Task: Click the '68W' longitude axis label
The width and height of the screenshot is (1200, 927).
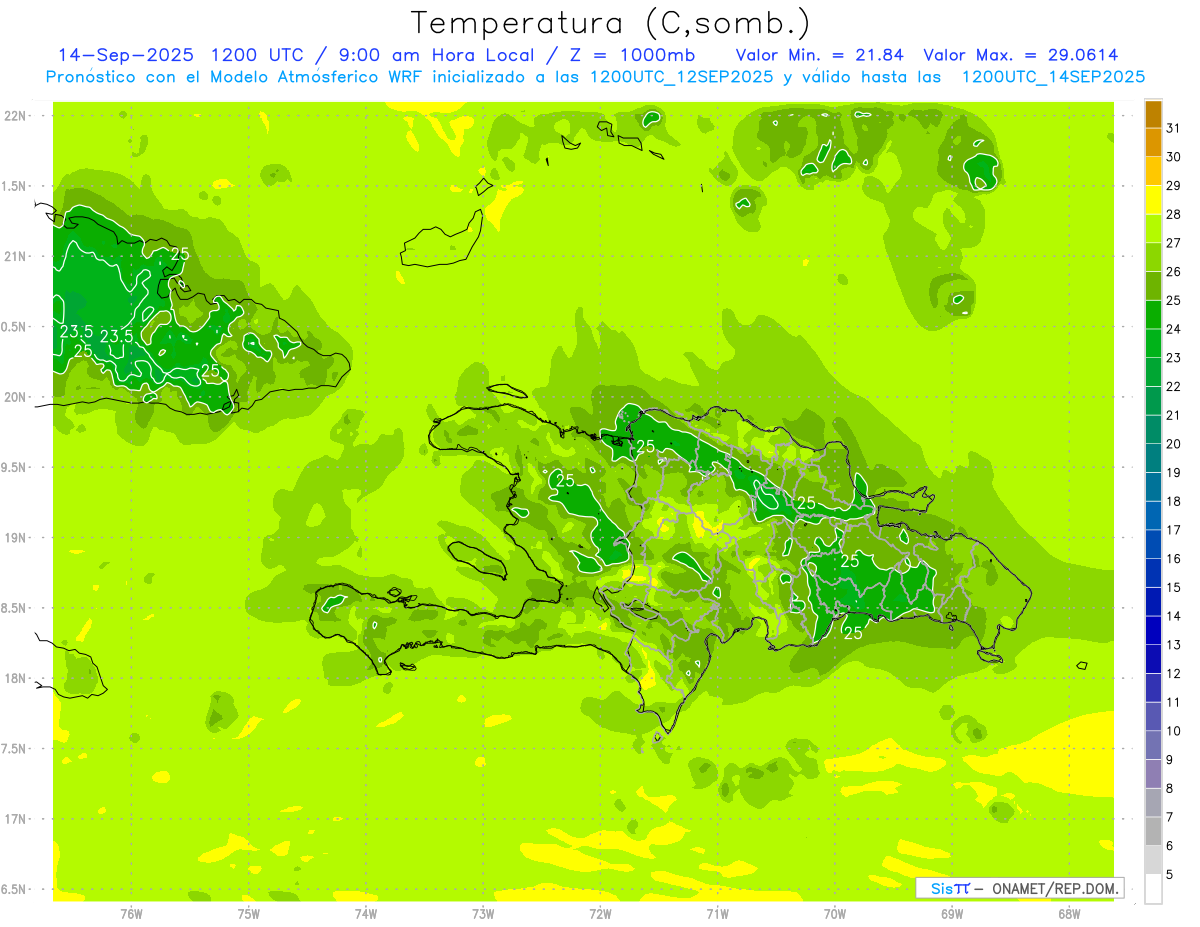Action: [x=1069, y=914]
